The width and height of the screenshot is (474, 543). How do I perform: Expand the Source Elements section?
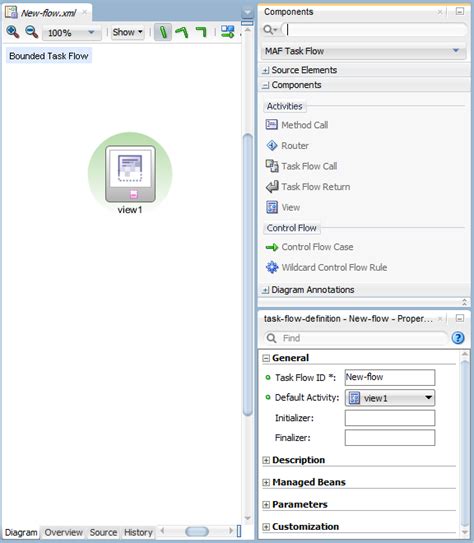click(x=265, y=70)
